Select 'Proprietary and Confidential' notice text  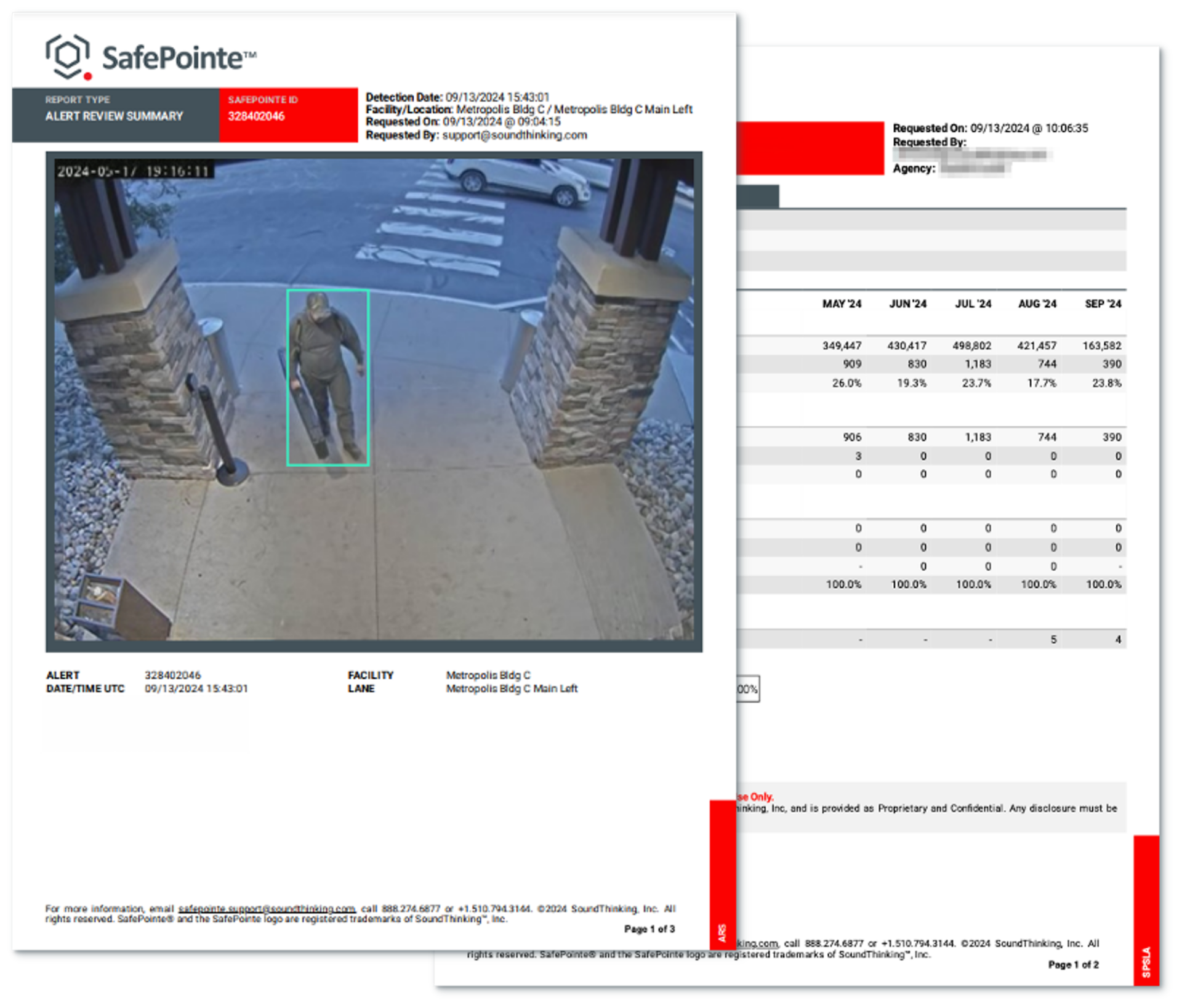click(941, 808)
